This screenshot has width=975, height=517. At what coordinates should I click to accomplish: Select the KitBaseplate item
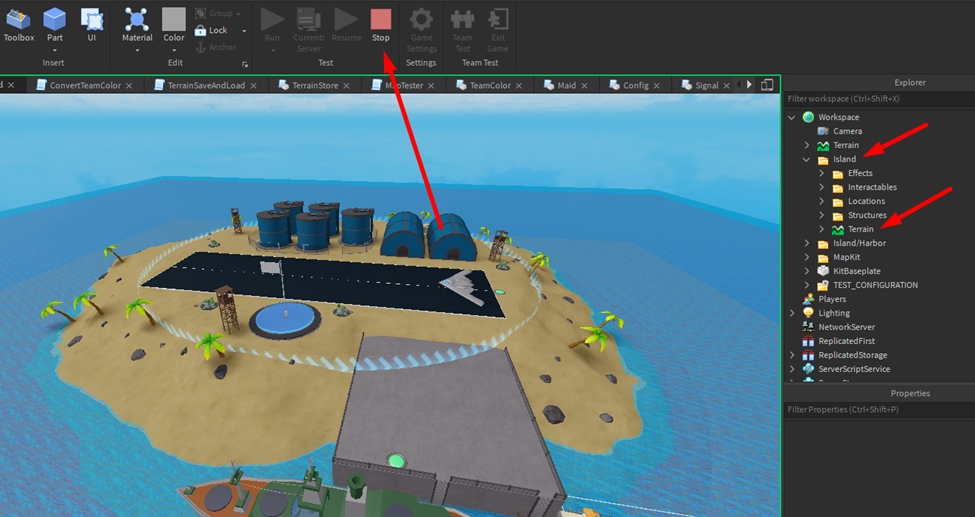pos(857,271)
